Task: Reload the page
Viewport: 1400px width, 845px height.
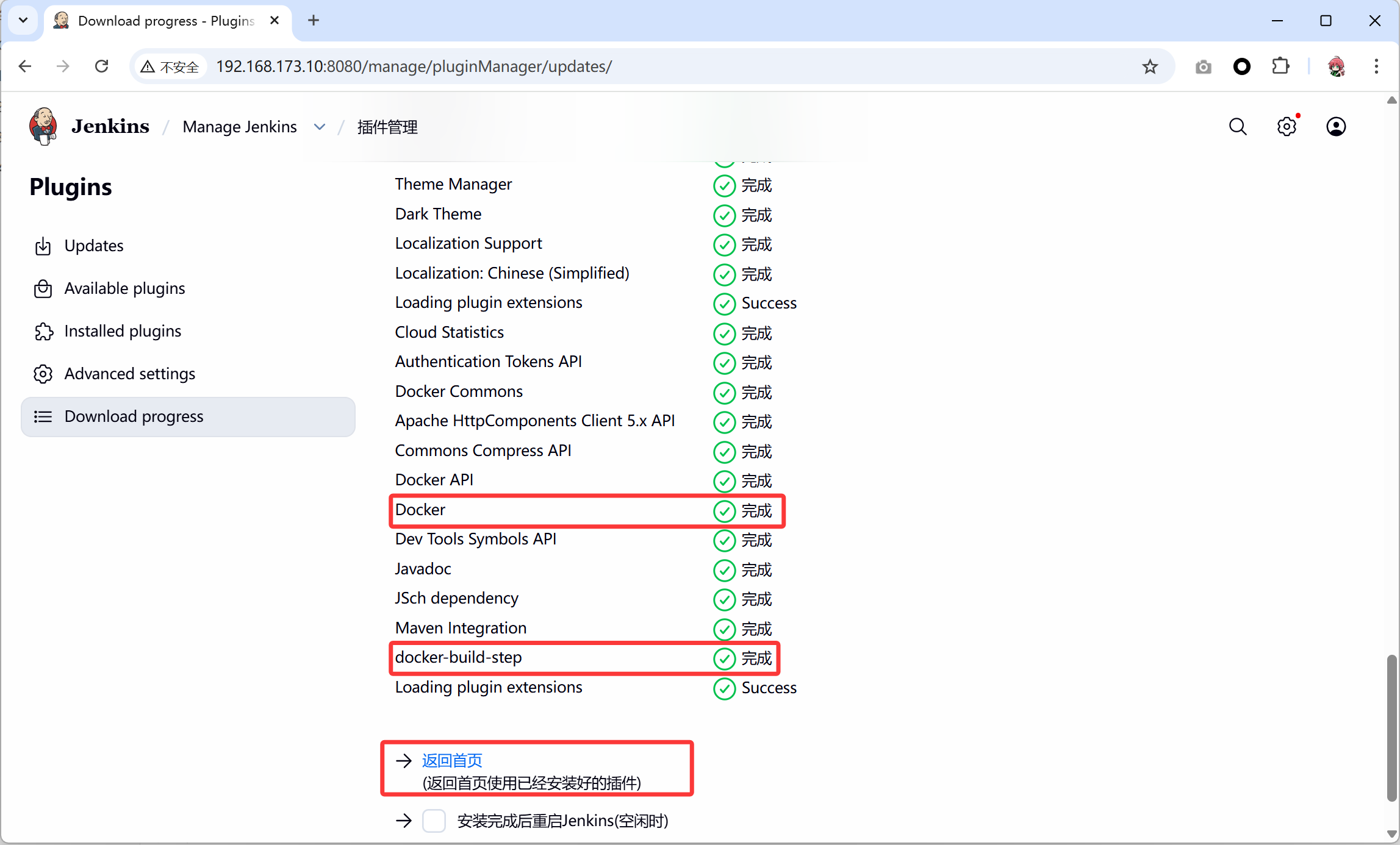Action: tap(102, 66)
